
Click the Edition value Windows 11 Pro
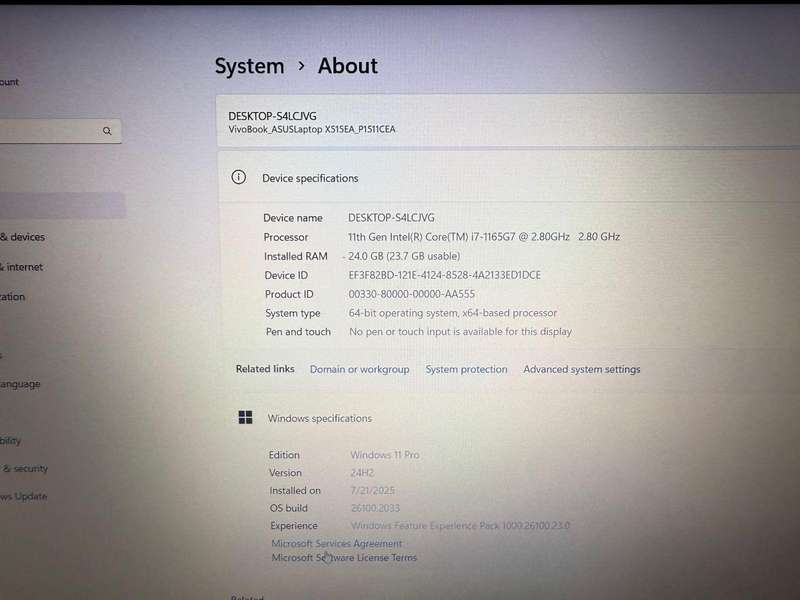pyautogui.click(x=385, y=455)
